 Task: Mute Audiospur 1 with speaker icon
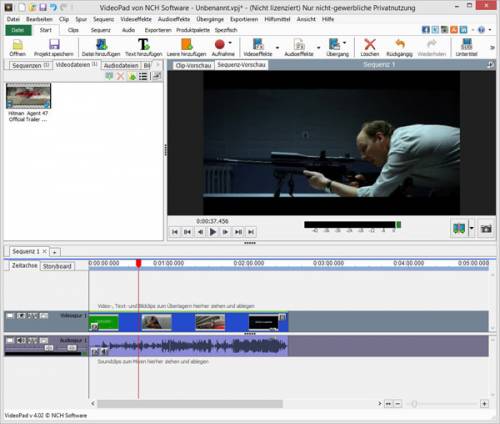tap(21, 340)
